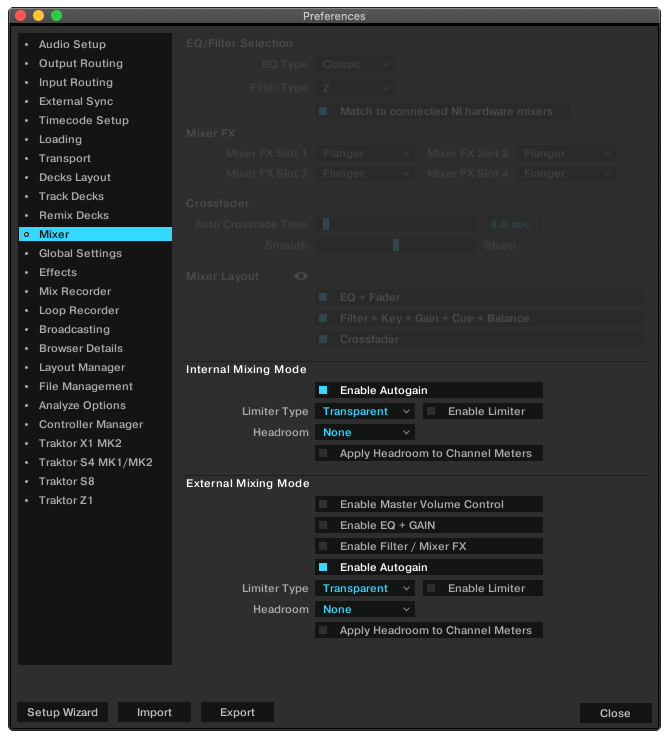Toggle Enable Filter / Mixer FX checkbox
The height and width of the screenshot is (740, 670).
point(323,547)
